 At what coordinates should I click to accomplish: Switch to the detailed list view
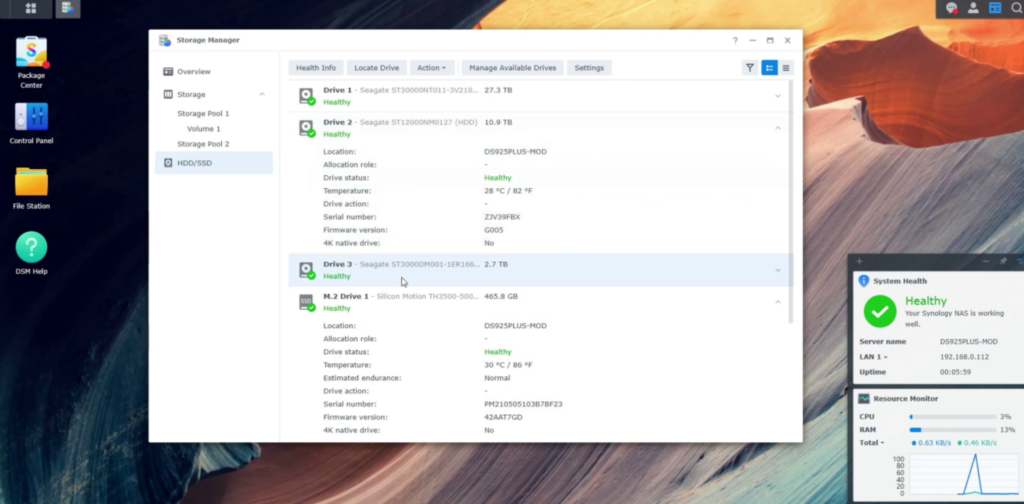coord(769,68)
